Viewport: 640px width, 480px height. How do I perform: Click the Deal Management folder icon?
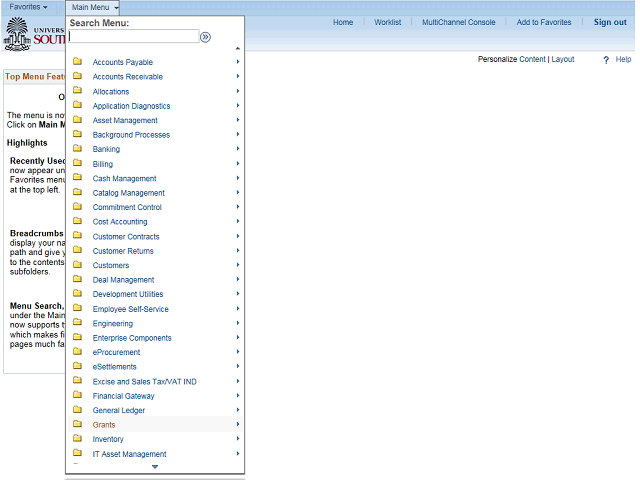click(78, 279)
